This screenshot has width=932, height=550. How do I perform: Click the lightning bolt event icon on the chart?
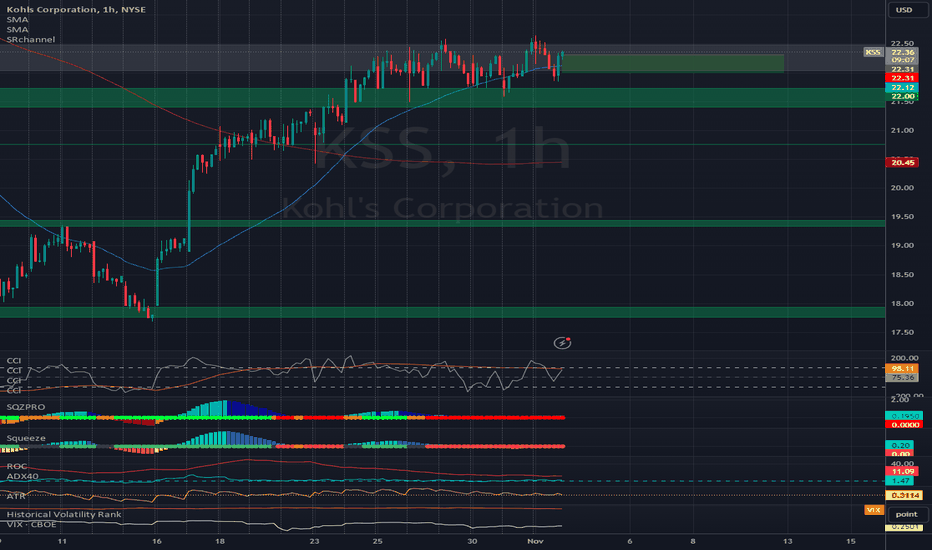pos(562,342)
